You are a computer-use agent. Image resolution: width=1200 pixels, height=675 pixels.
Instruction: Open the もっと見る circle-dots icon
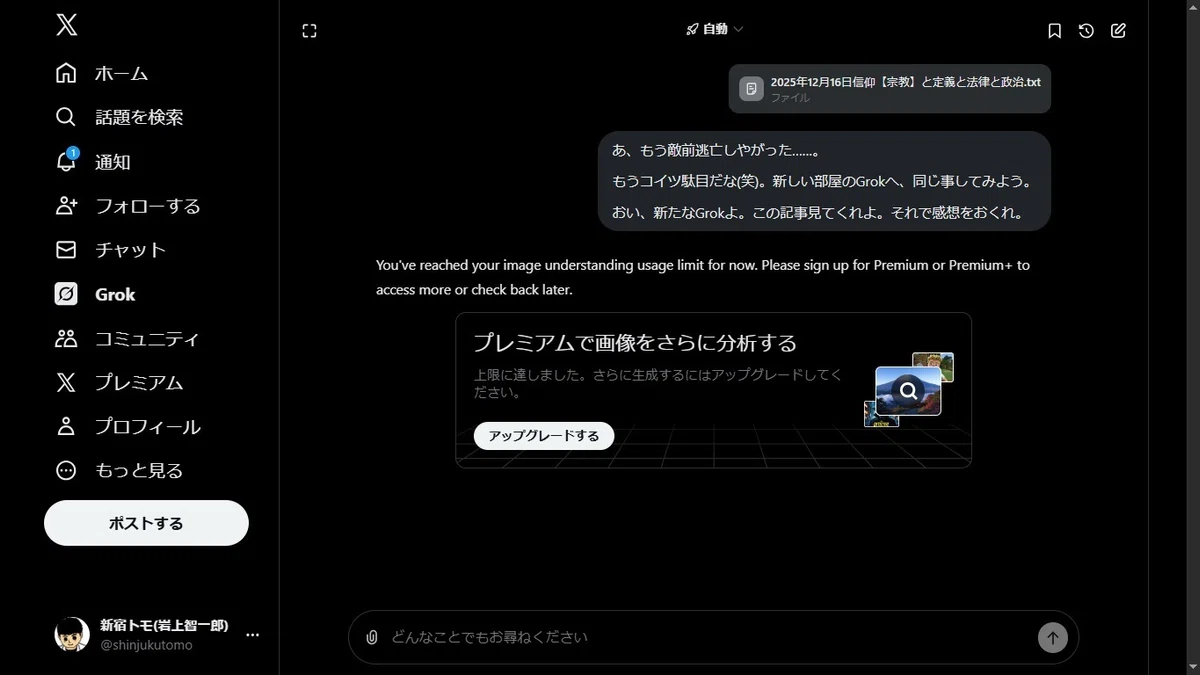[x=66, y=470]
